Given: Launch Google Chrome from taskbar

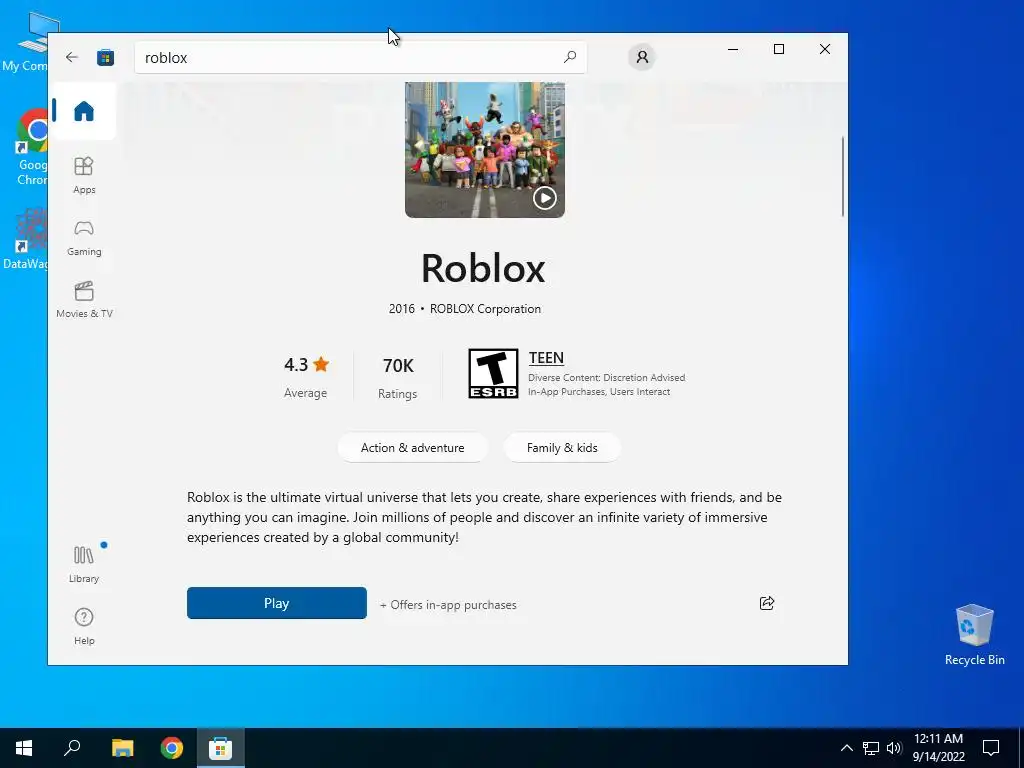Looking at the screenshot, I should click(172, 748).
